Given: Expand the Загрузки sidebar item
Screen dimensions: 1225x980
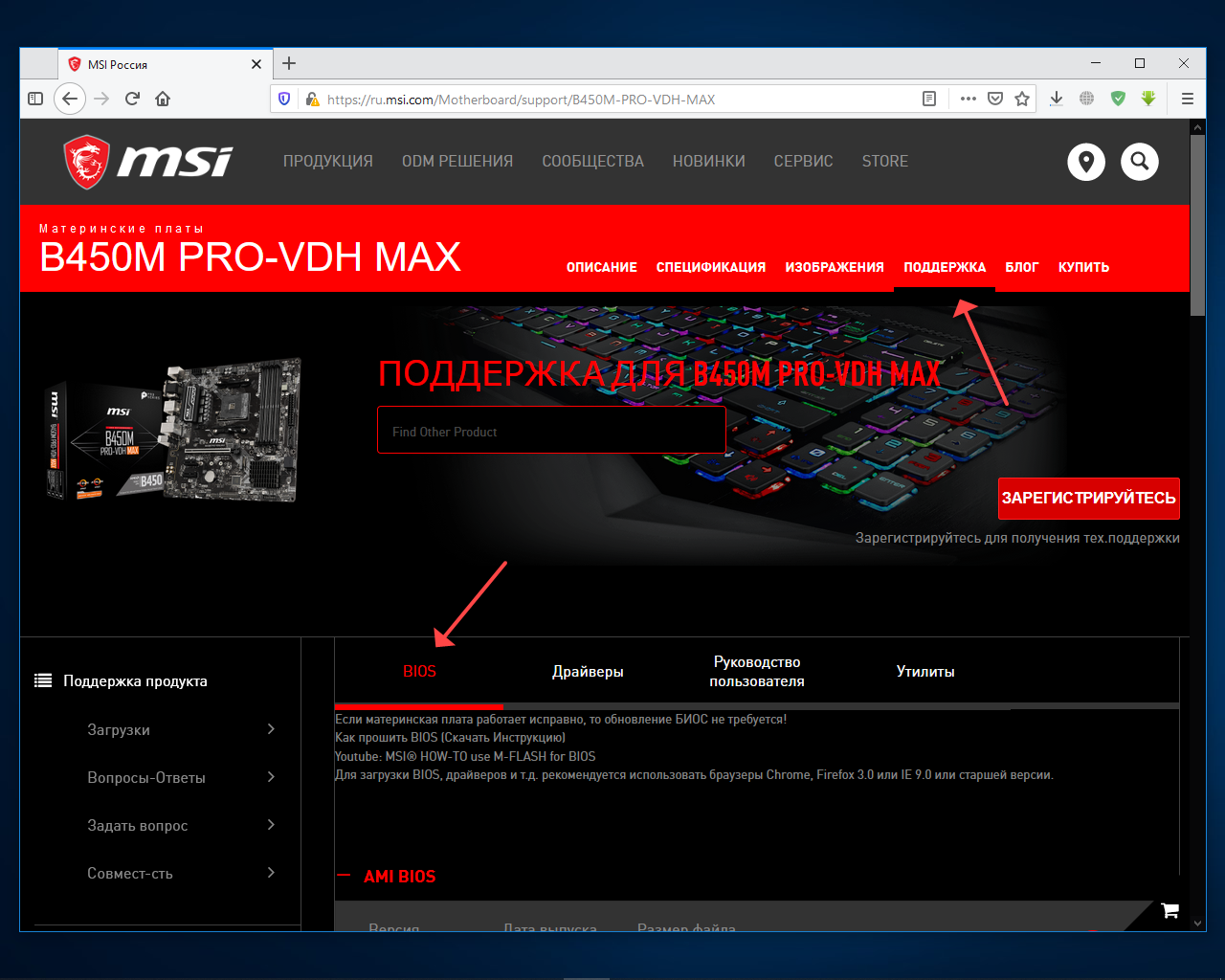Looking at the screenshot, I should 182,729.
